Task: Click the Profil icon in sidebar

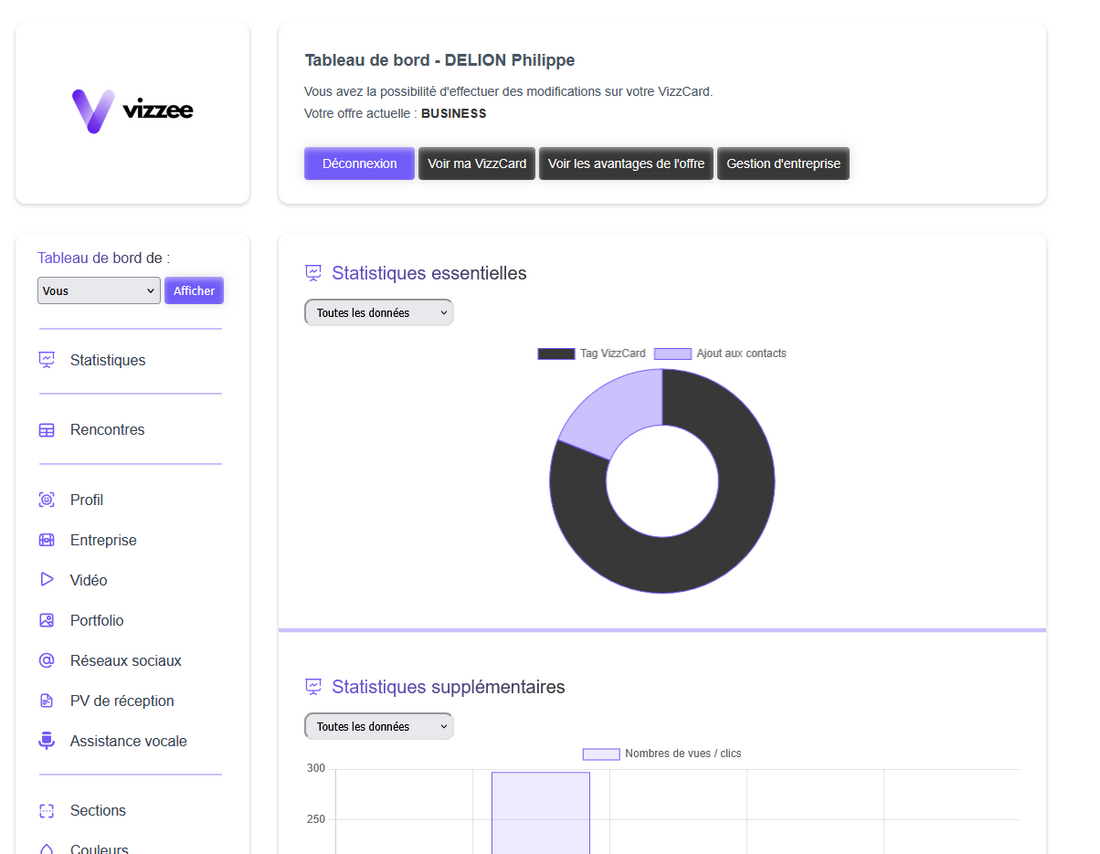Action: tap(46, 500)
